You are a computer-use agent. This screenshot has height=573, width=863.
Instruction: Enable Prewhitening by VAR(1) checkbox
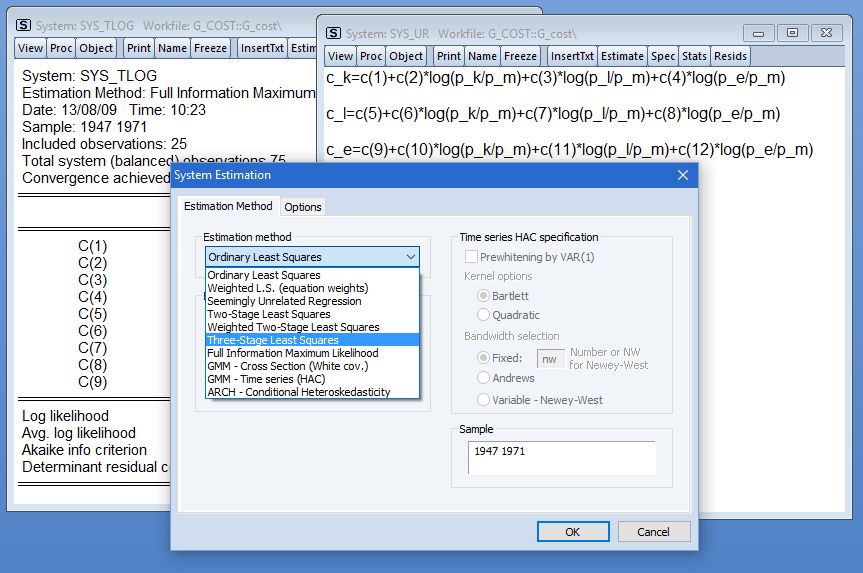(485, 257)
